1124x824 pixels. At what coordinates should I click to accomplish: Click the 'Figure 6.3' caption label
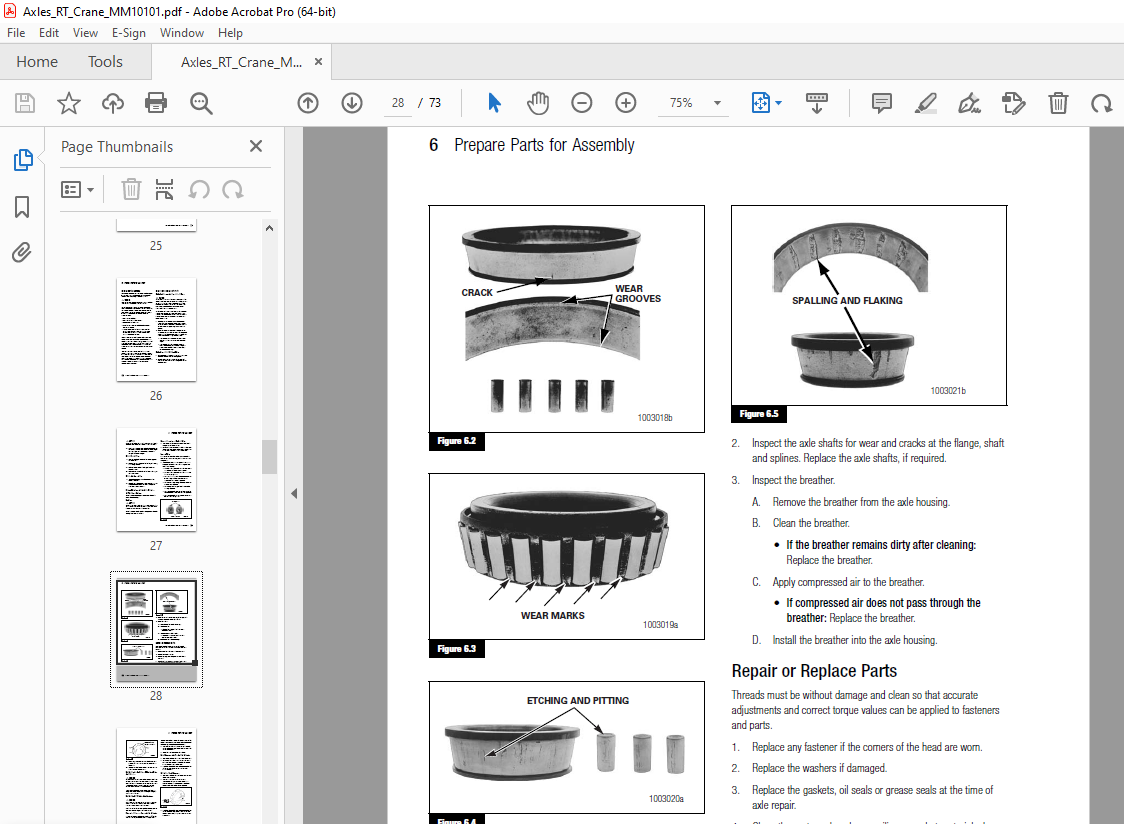(457, 649)
